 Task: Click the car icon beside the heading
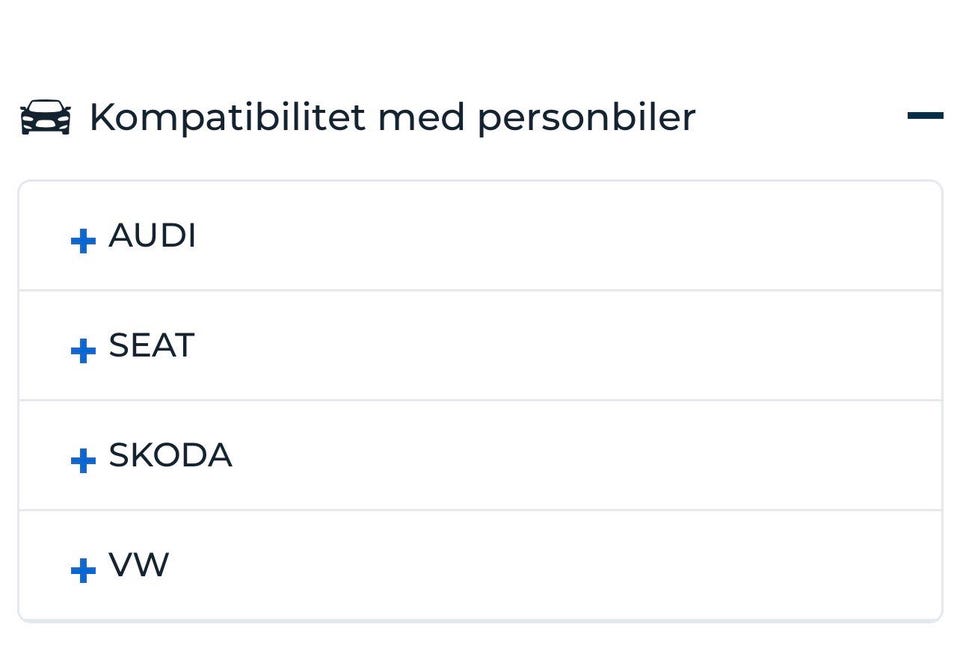(x=45, y=118)
